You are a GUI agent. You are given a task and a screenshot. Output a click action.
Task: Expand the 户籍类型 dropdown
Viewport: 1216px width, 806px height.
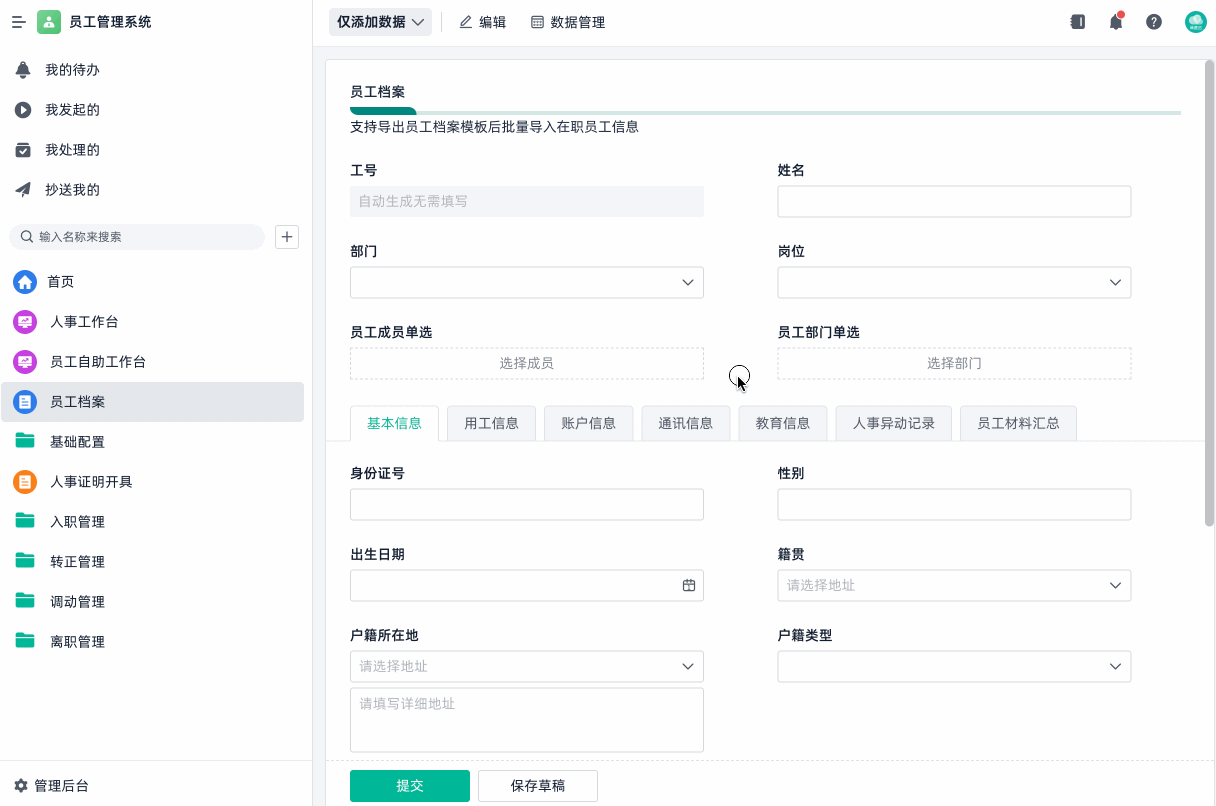[954, 666]
